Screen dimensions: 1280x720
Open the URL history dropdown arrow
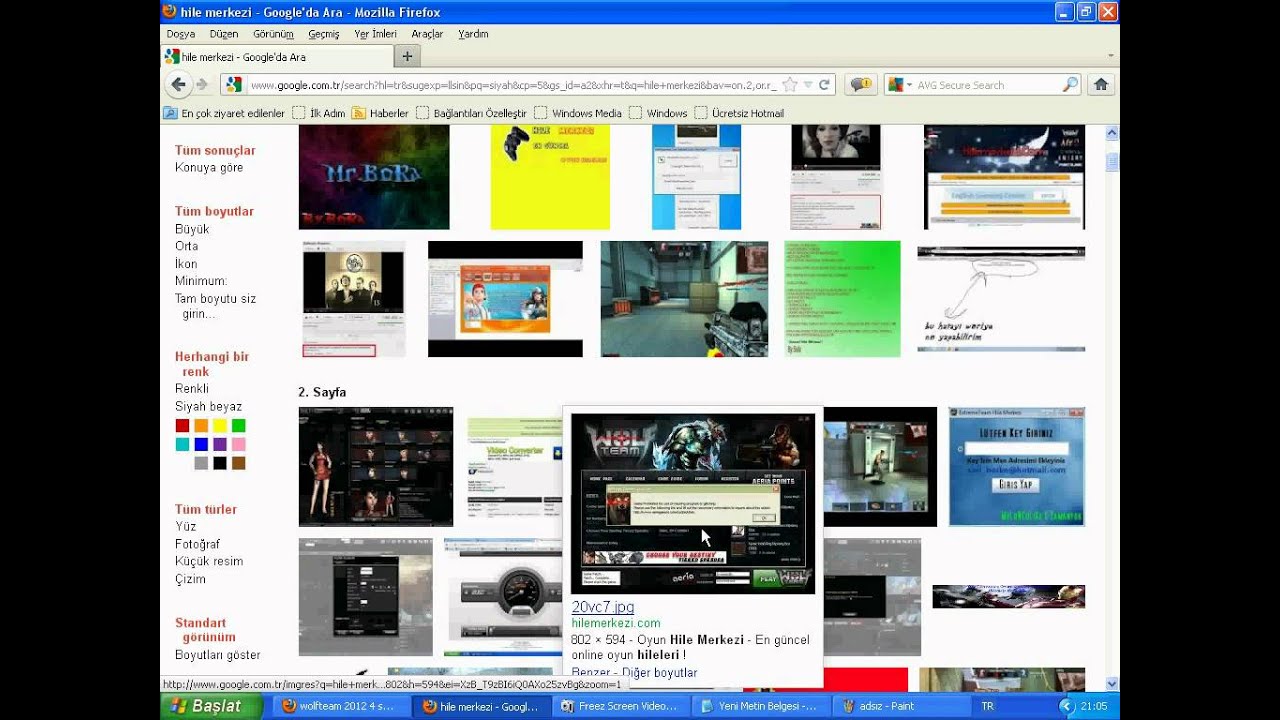808,85
